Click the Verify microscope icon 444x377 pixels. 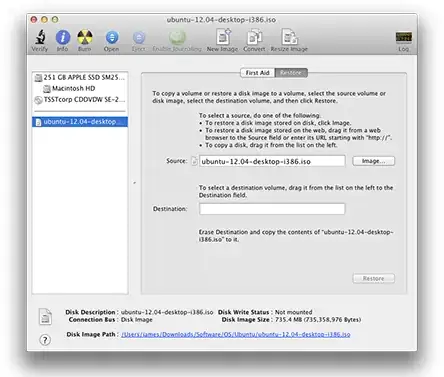click(x=40, y=37)
